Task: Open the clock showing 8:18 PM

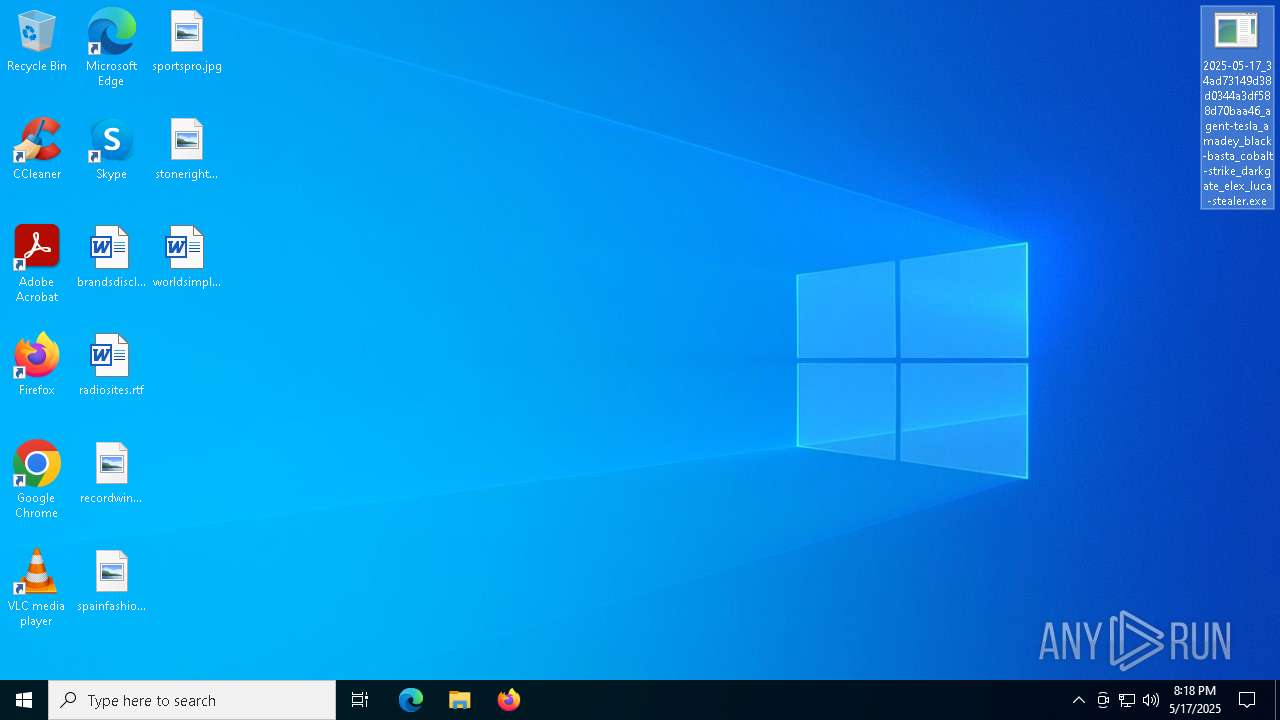Action: [1195, 700]
